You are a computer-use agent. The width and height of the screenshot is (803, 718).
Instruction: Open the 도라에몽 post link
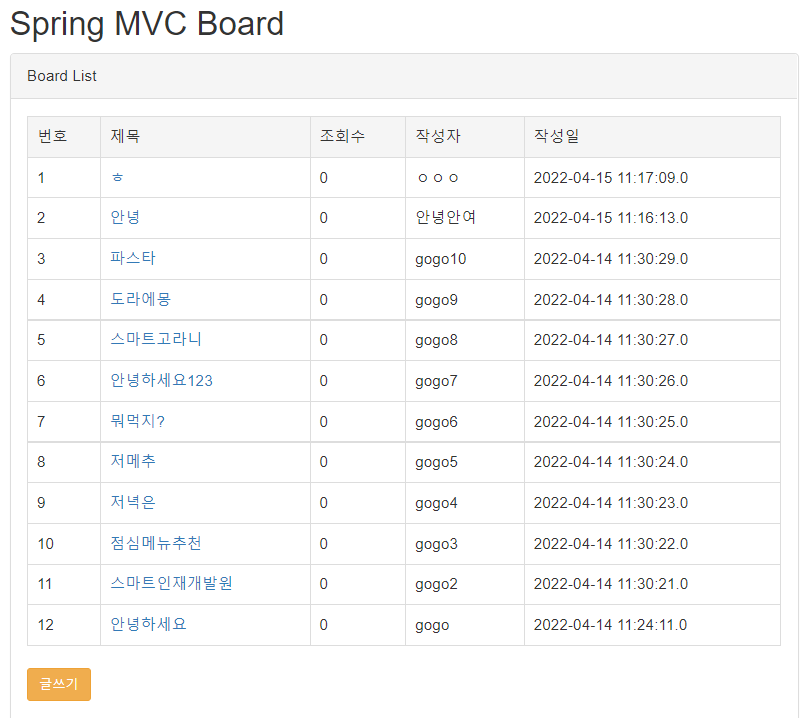point(140,299)
